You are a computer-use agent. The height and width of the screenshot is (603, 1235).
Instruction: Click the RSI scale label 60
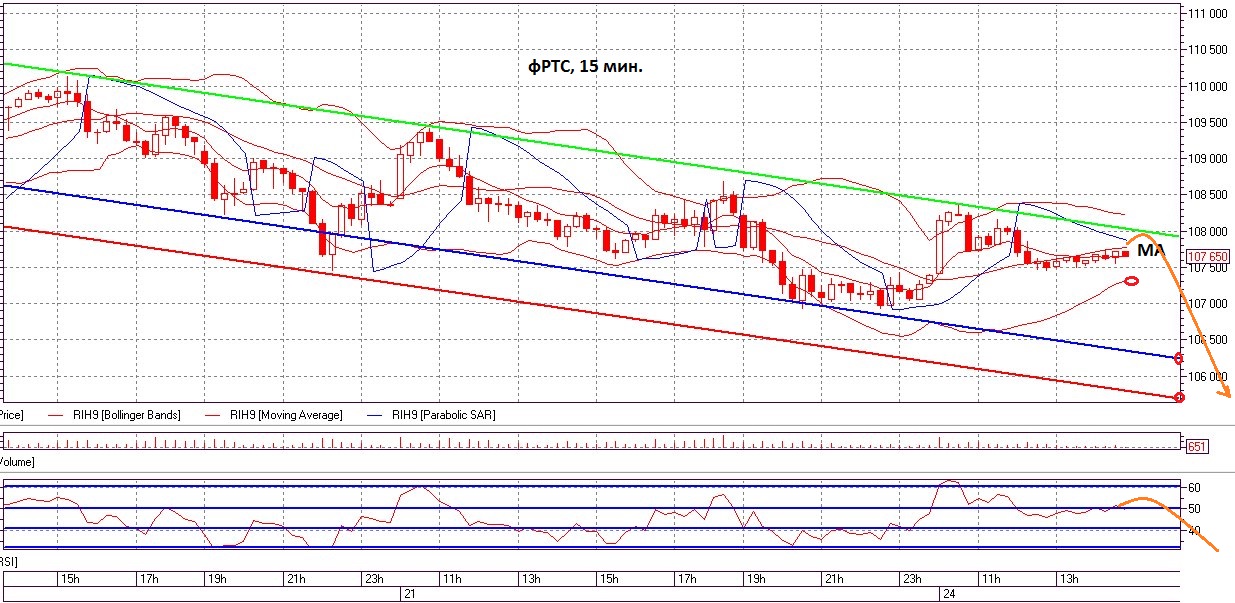pyautogui.click(x=1193, y=487)
